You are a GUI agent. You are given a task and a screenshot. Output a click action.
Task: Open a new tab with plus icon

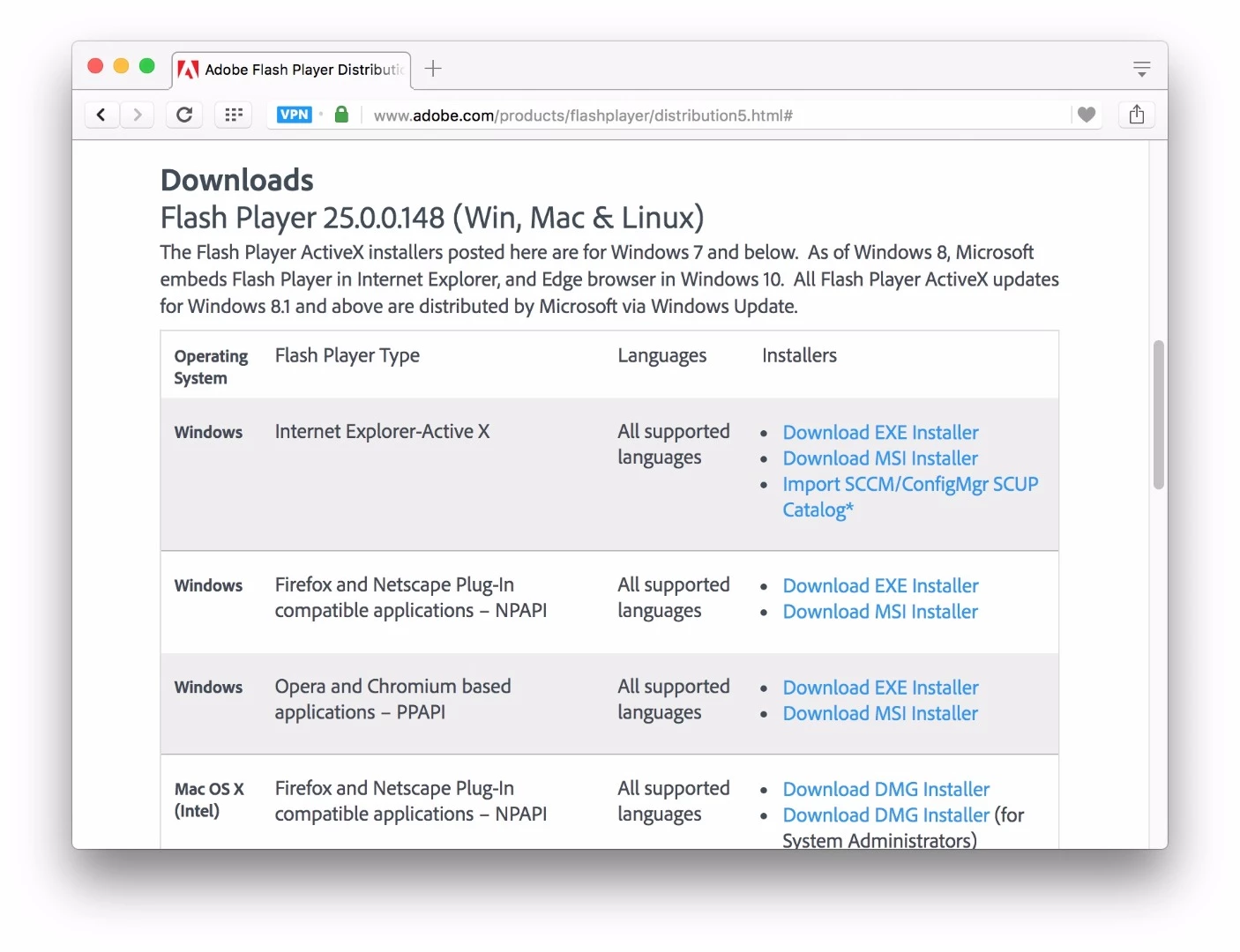(433, 69)
